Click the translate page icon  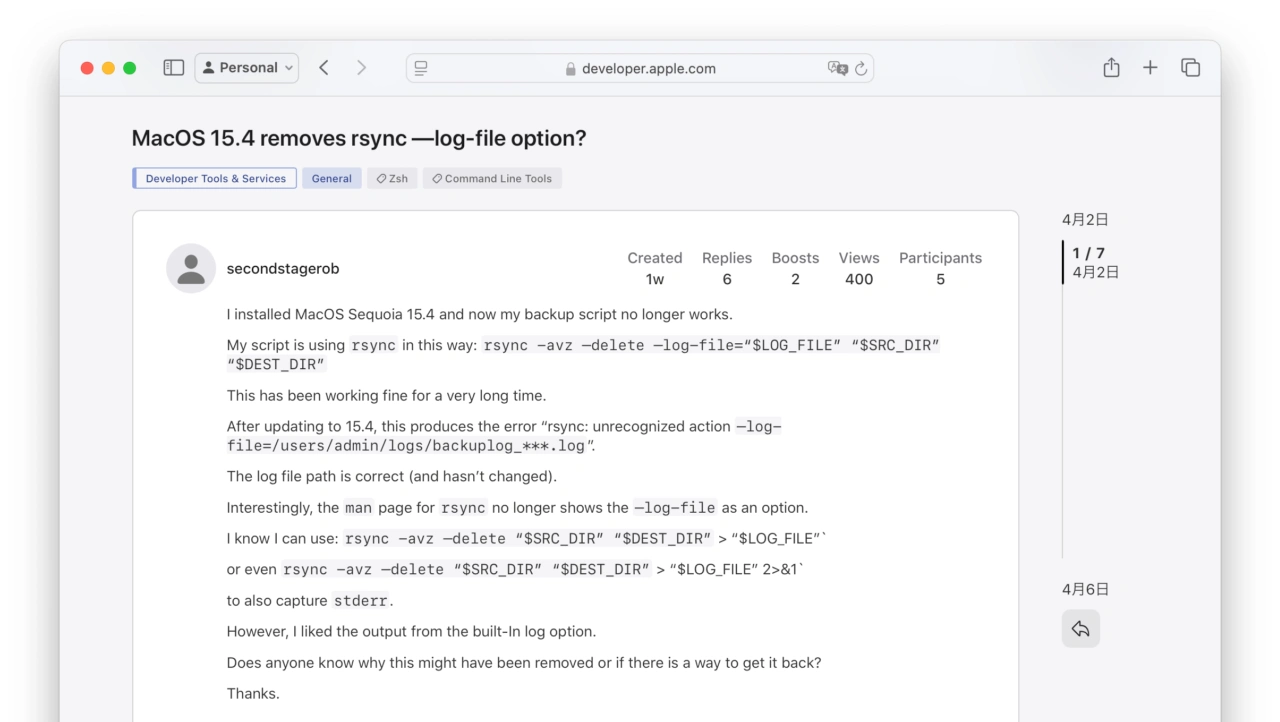(x=837, y=68)
